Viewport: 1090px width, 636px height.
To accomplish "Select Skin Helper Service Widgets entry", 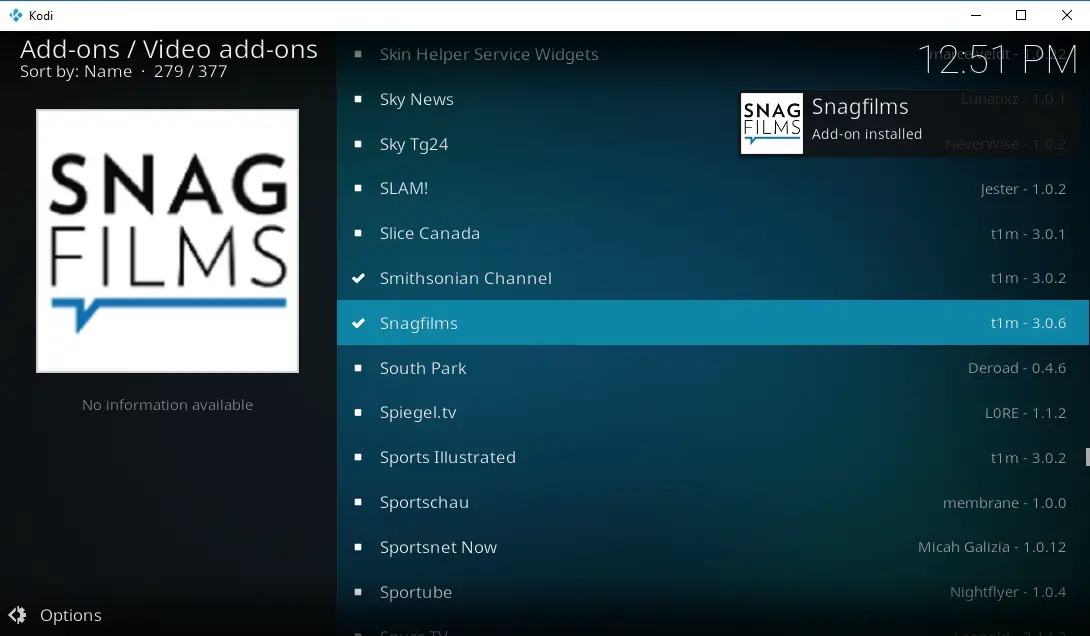I will coord(713,54).
